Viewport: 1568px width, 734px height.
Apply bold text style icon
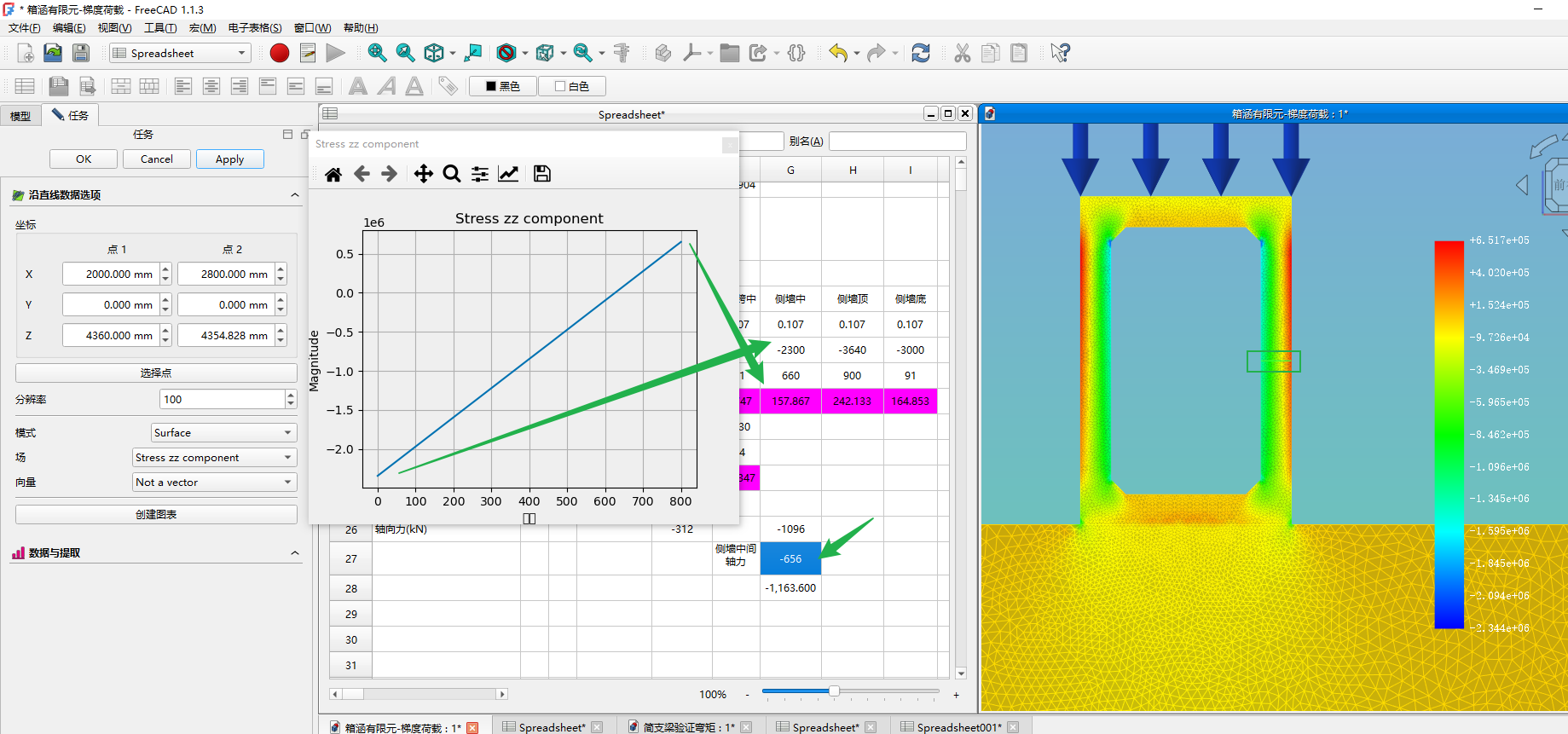pos(358,86)
